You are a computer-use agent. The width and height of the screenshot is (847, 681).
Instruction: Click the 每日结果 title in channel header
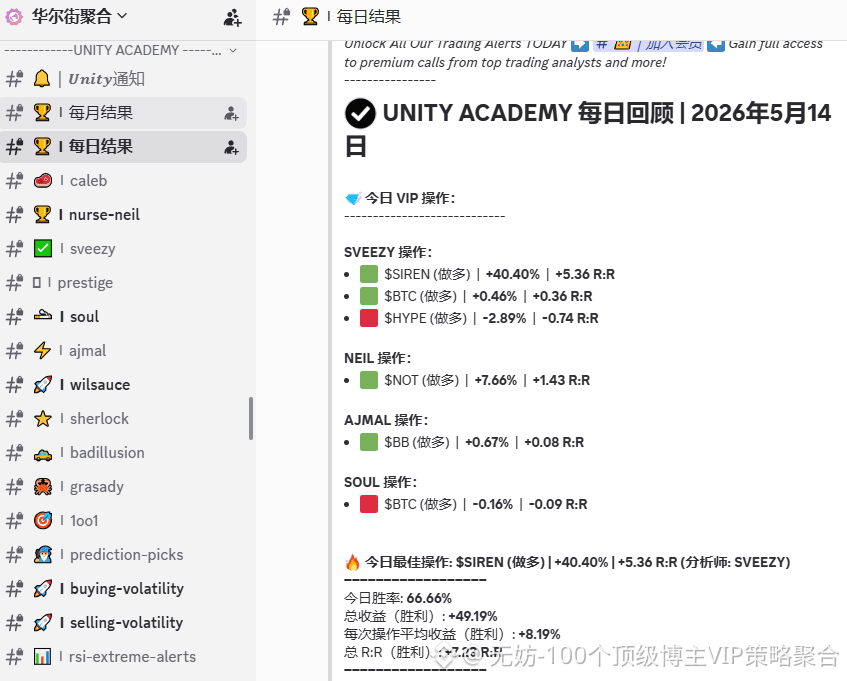pyautogui.click(x=368, y=17)
